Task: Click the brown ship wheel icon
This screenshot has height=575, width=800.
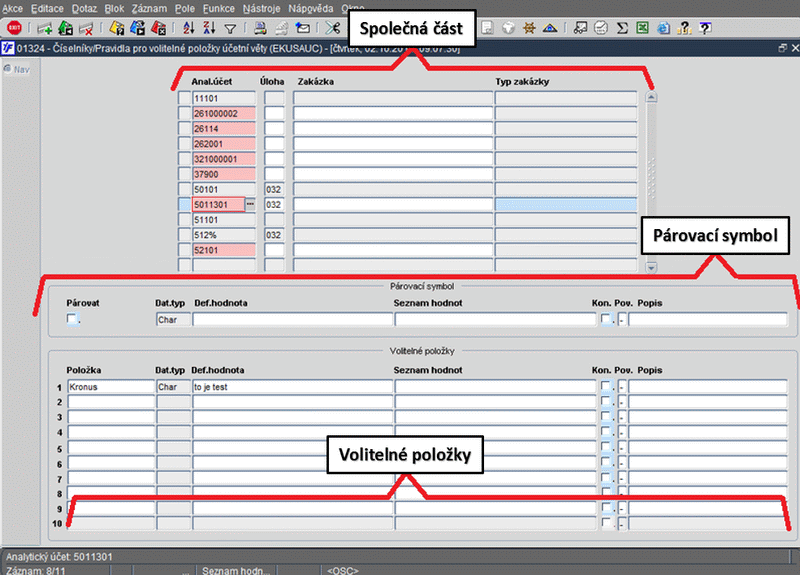Action: tap(529, 28)
